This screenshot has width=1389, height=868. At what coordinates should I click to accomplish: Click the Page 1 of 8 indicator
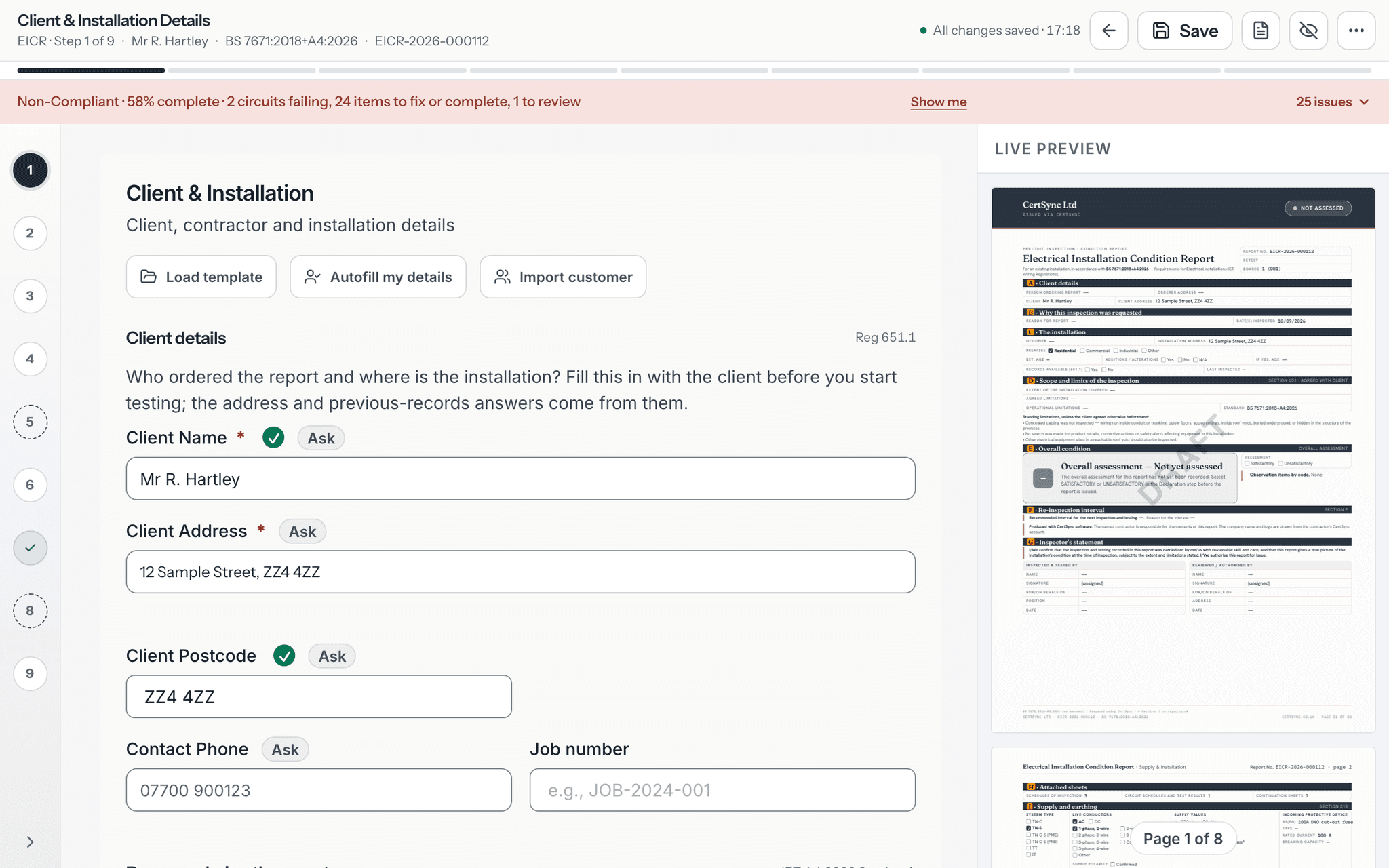pyautogui.click(x=1183, y=839)
